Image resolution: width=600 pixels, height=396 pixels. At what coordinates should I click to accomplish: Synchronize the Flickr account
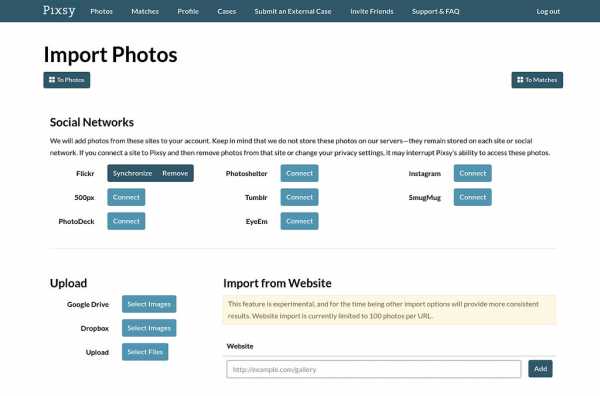point(132,173)
